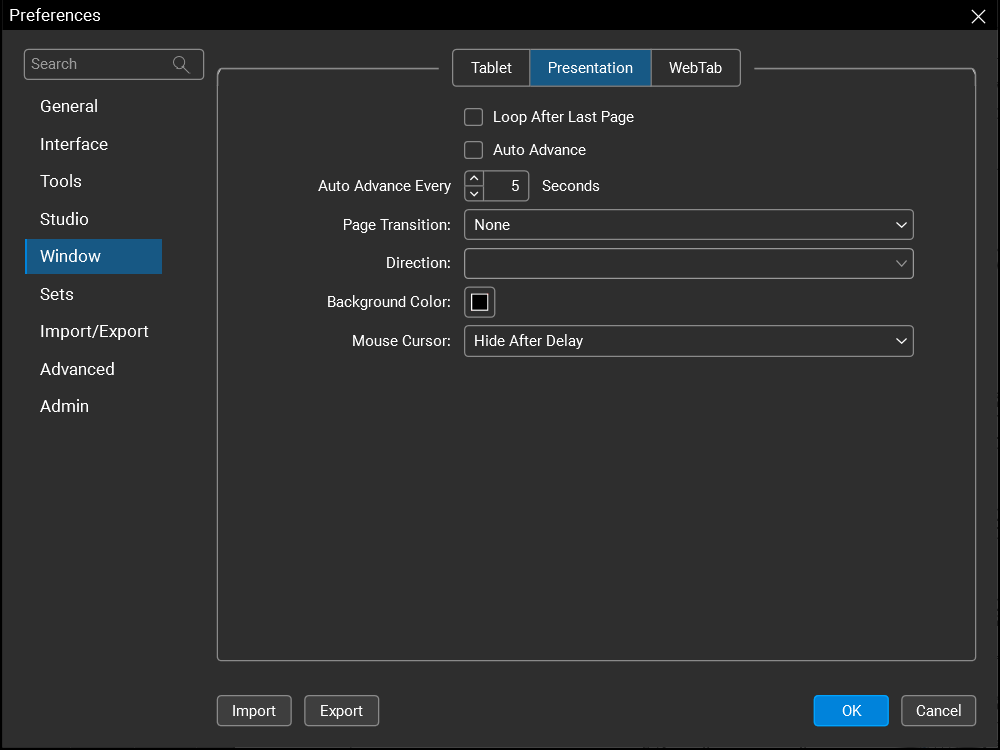The height and width of the screenshot is (750, 1000).
Task: Decrease Auto Advance seconds with down arrow
Action: pos(474,193)
